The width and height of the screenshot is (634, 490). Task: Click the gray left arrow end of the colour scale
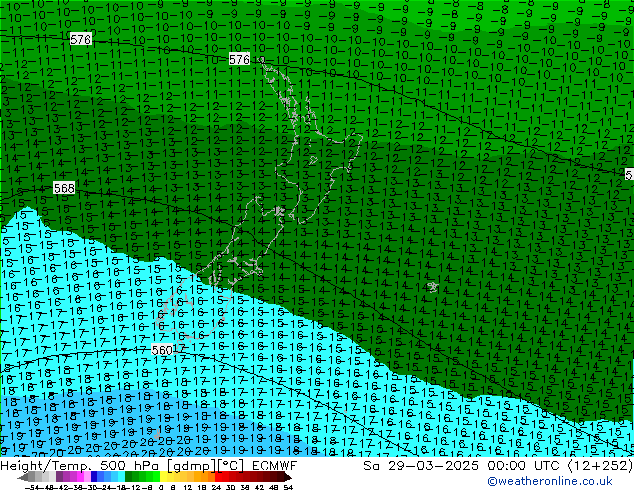tap(23, 477)
